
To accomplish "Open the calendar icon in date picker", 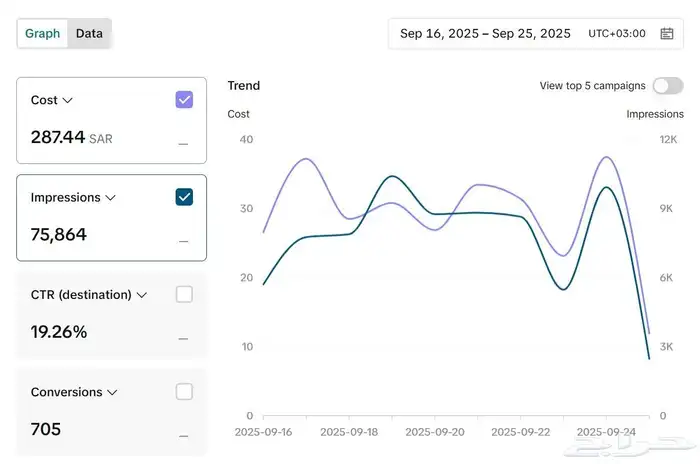I will pyautogui.click(x=667, y=34).
